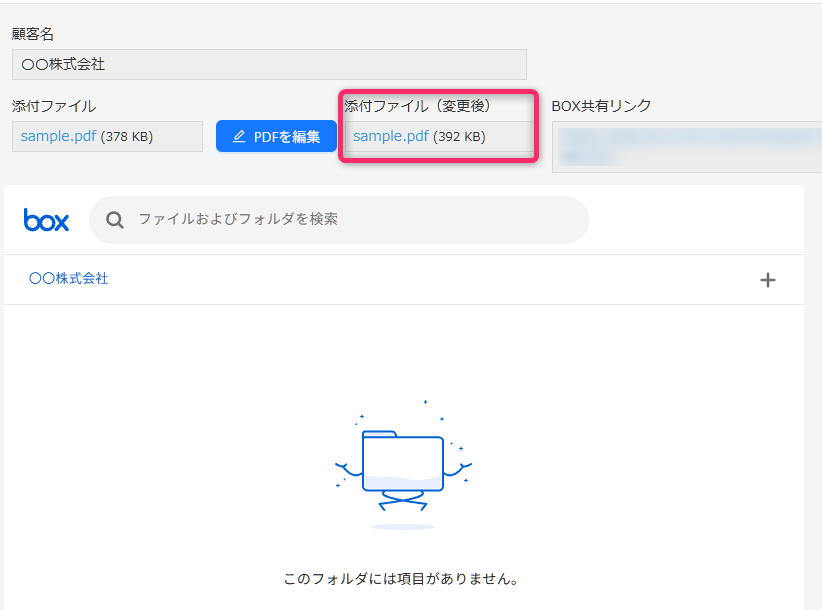Click the 378 KB file size text
This screenshot has width=822, height=610.
127,137
